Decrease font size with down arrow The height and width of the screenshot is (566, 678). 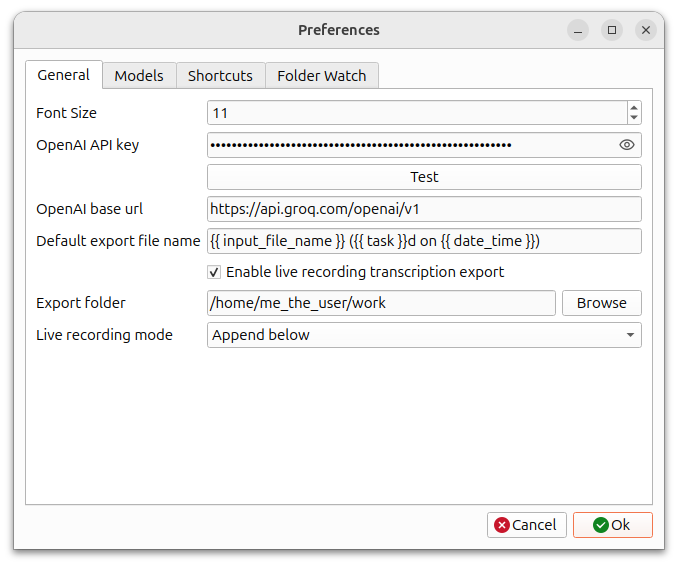click(x=634, y=118)
